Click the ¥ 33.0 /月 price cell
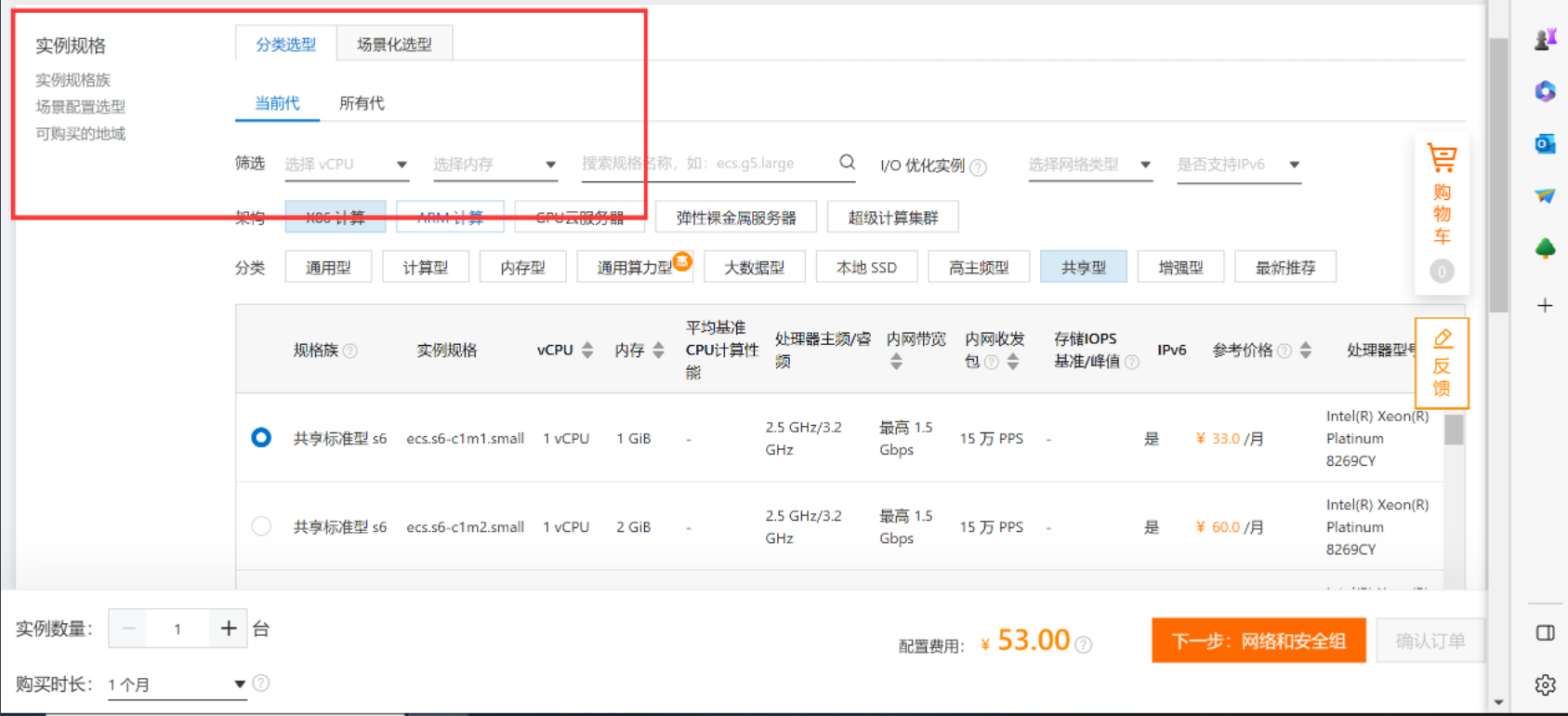 1229,438
